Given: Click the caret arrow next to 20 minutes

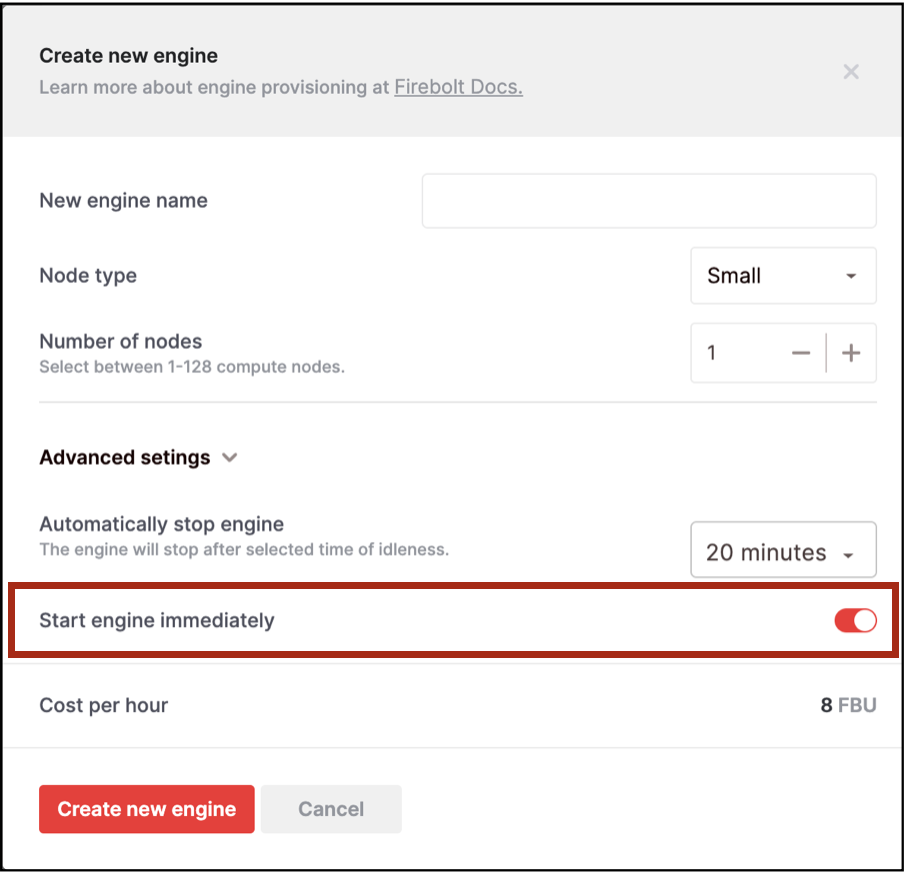Looking at the screenshot, I should [x=848, y=555].
